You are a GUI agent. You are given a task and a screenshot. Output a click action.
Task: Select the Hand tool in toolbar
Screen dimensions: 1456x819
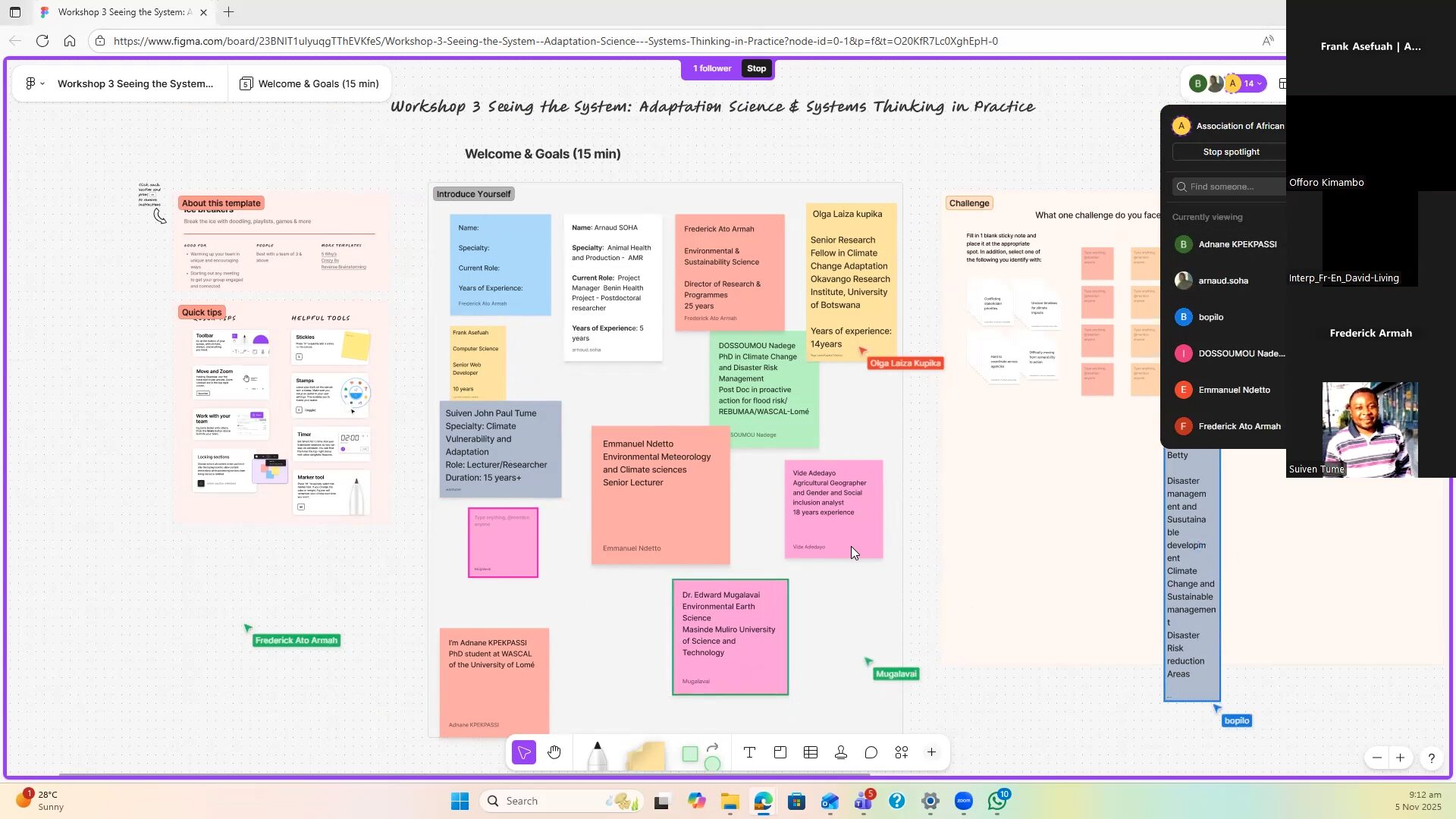pos(554,752)
